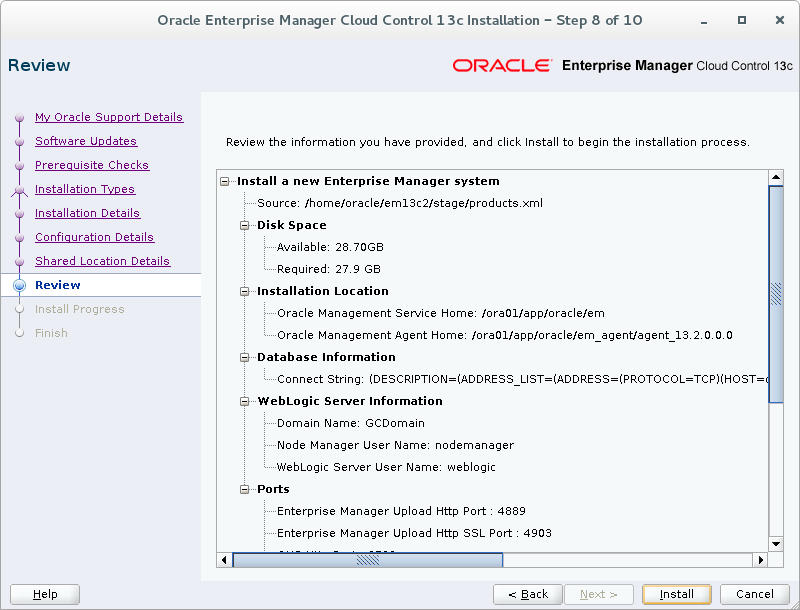800x610 pixels.
Task: Minimize the installer window
Action: click(704, 21)
